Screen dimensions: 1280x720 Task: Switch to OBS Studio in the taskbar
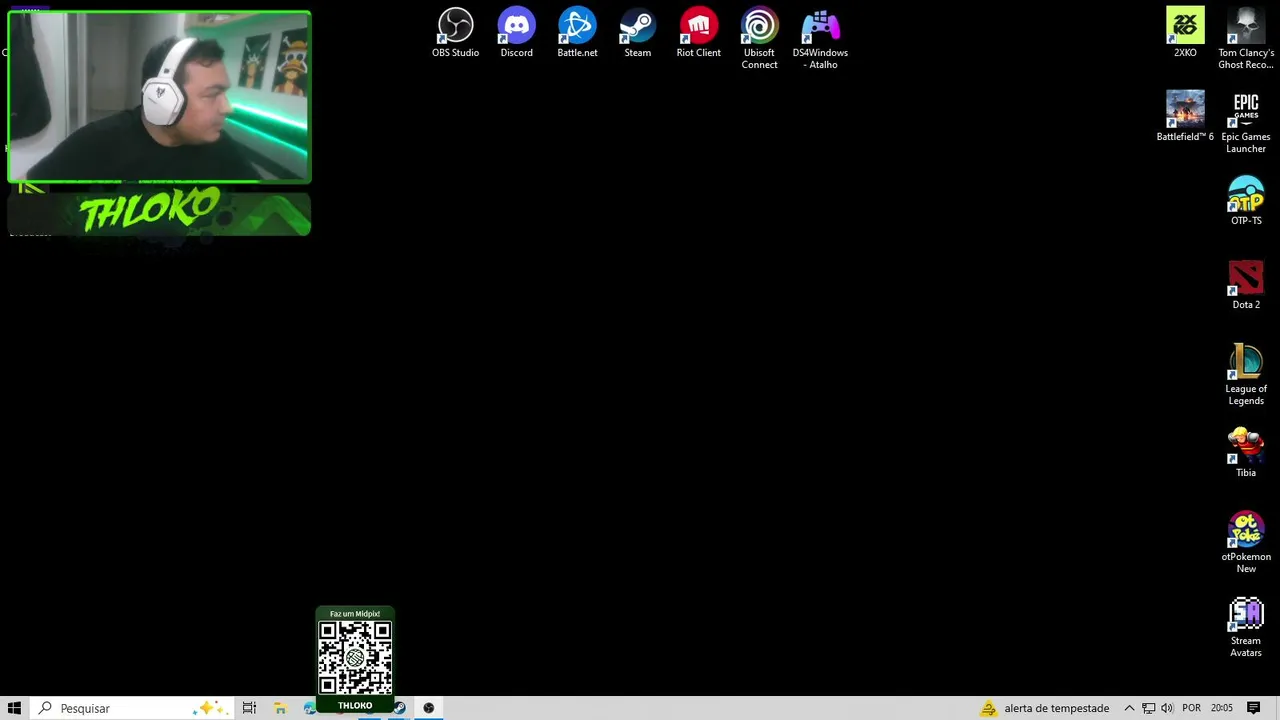tap(428, 708)
